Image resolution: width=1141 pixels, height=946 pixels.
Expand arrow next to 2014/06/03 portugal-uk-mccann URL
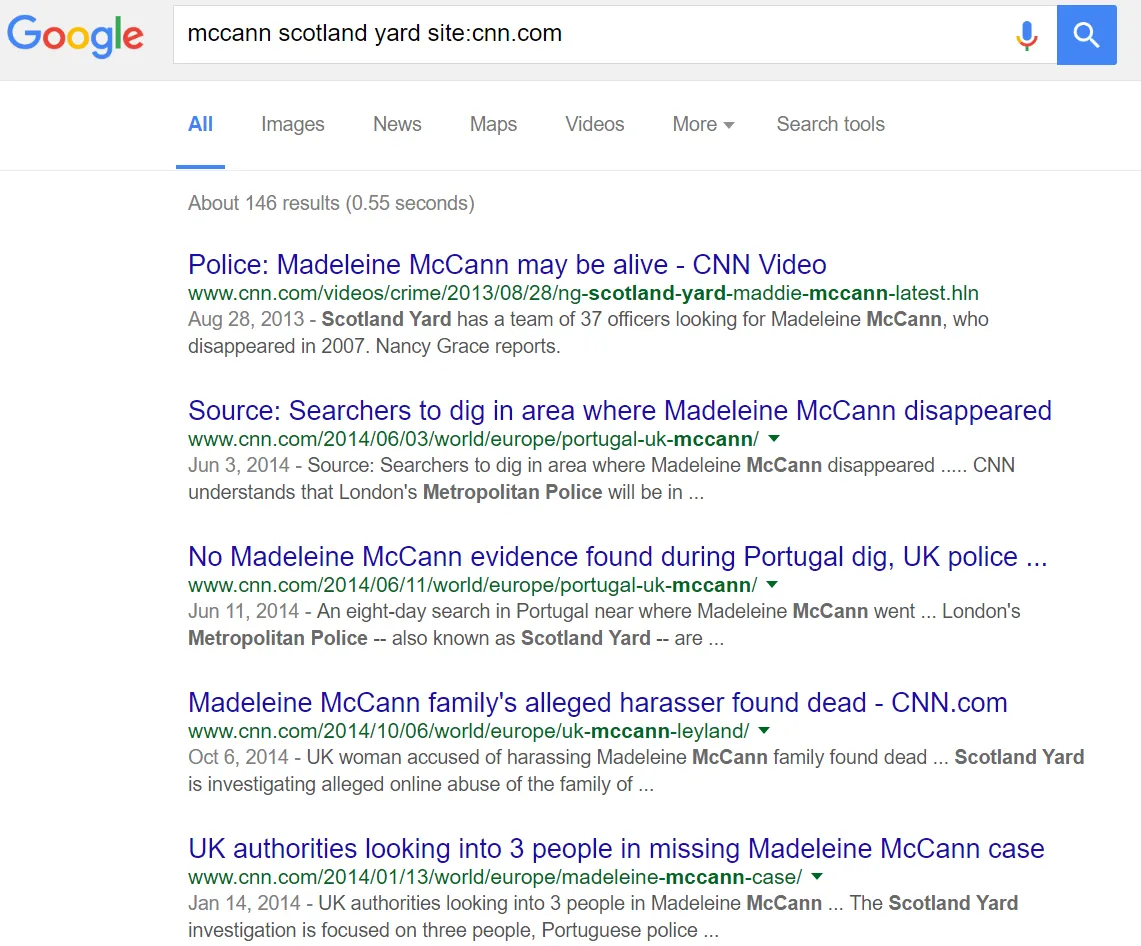pos(774,439)
